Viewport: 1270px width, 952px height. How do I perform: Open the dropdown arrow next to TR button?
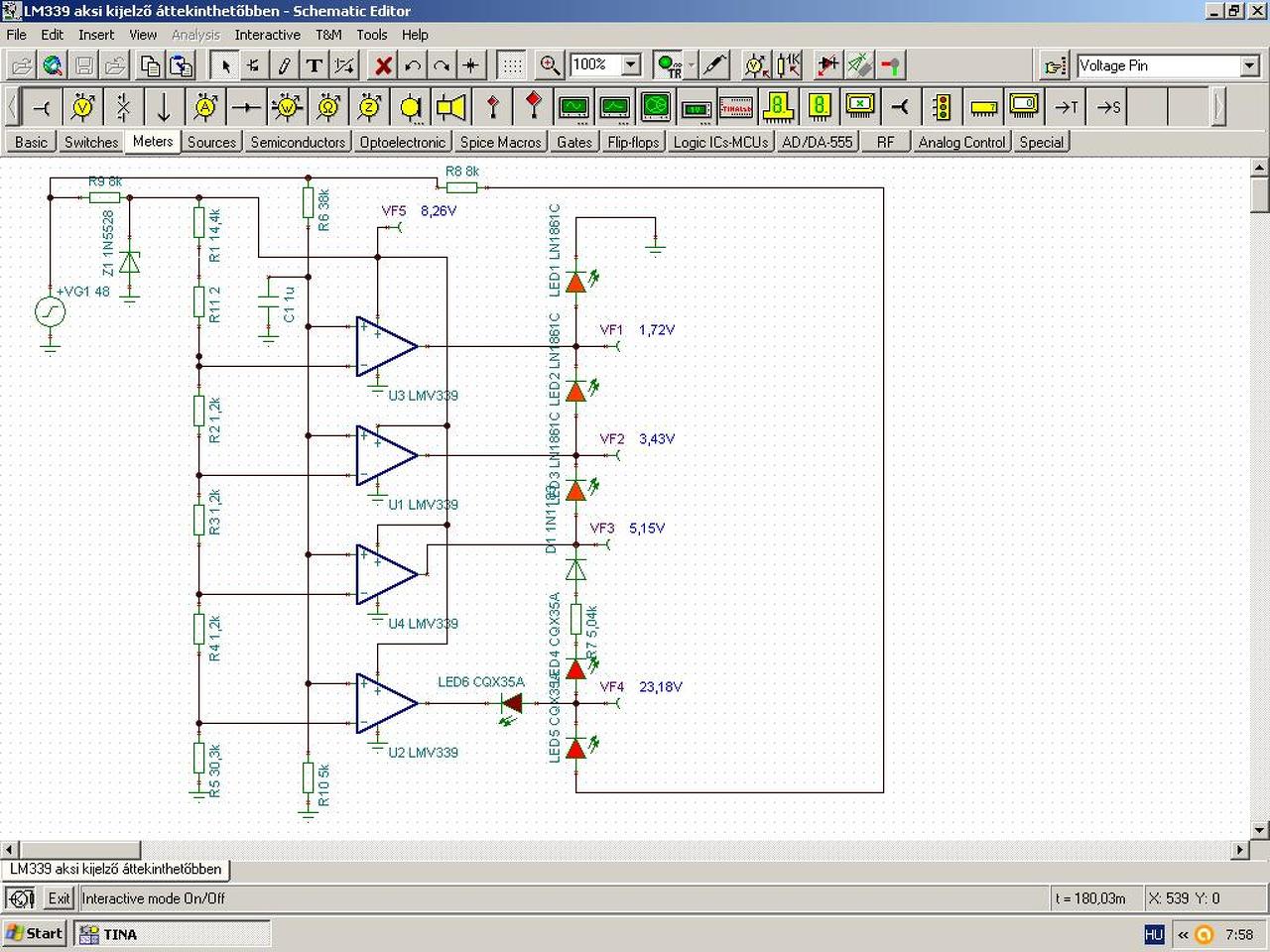click(692, 65)
